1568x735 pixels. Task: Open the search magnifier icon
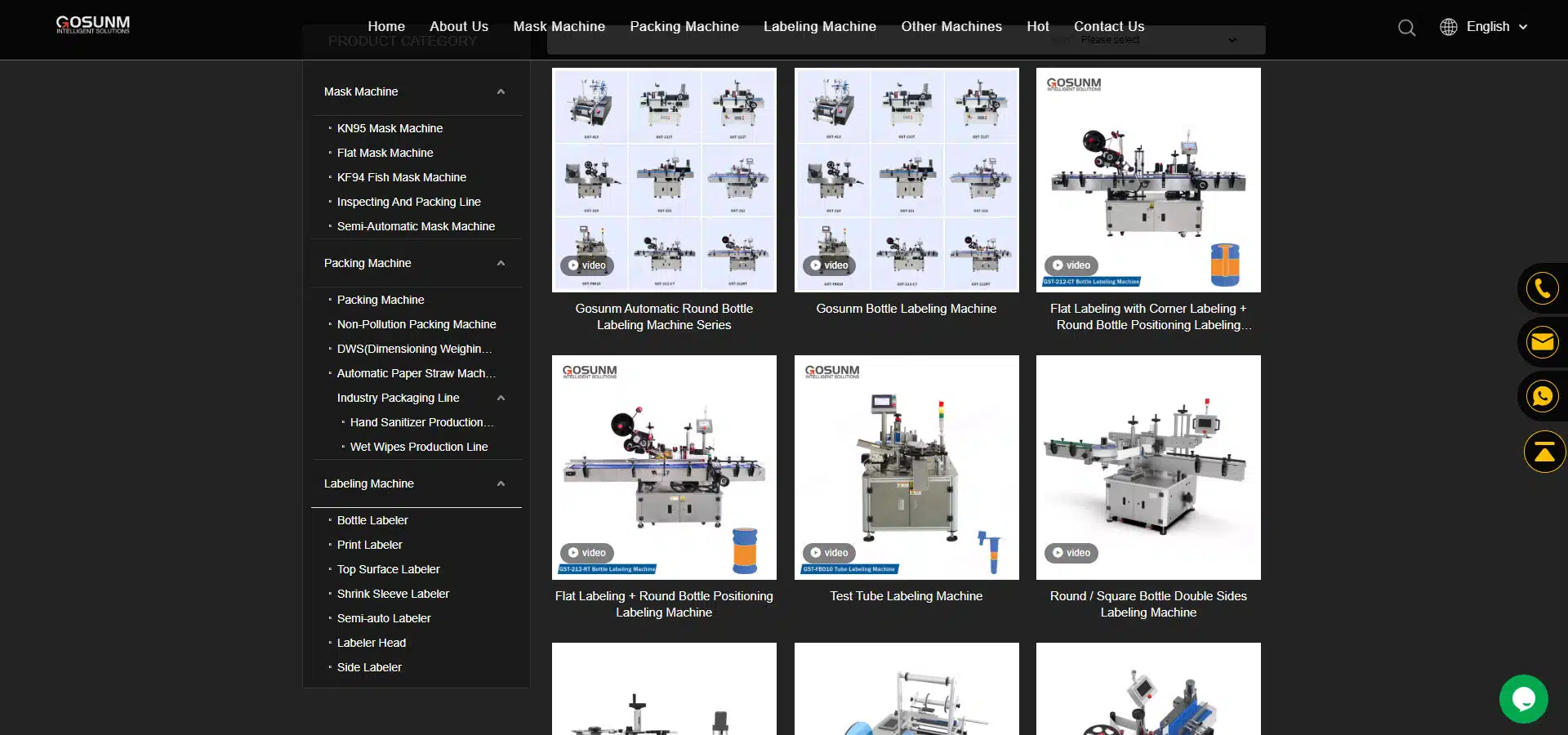[x=1406, y=28]
